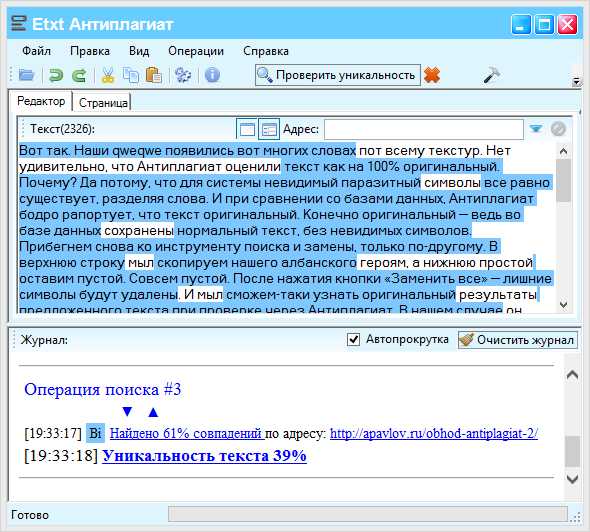The width and height of the screenshot is (590, 532).
Task: Copy text using the copy icon
Action: pyautogui.click(x=131, y=75)
